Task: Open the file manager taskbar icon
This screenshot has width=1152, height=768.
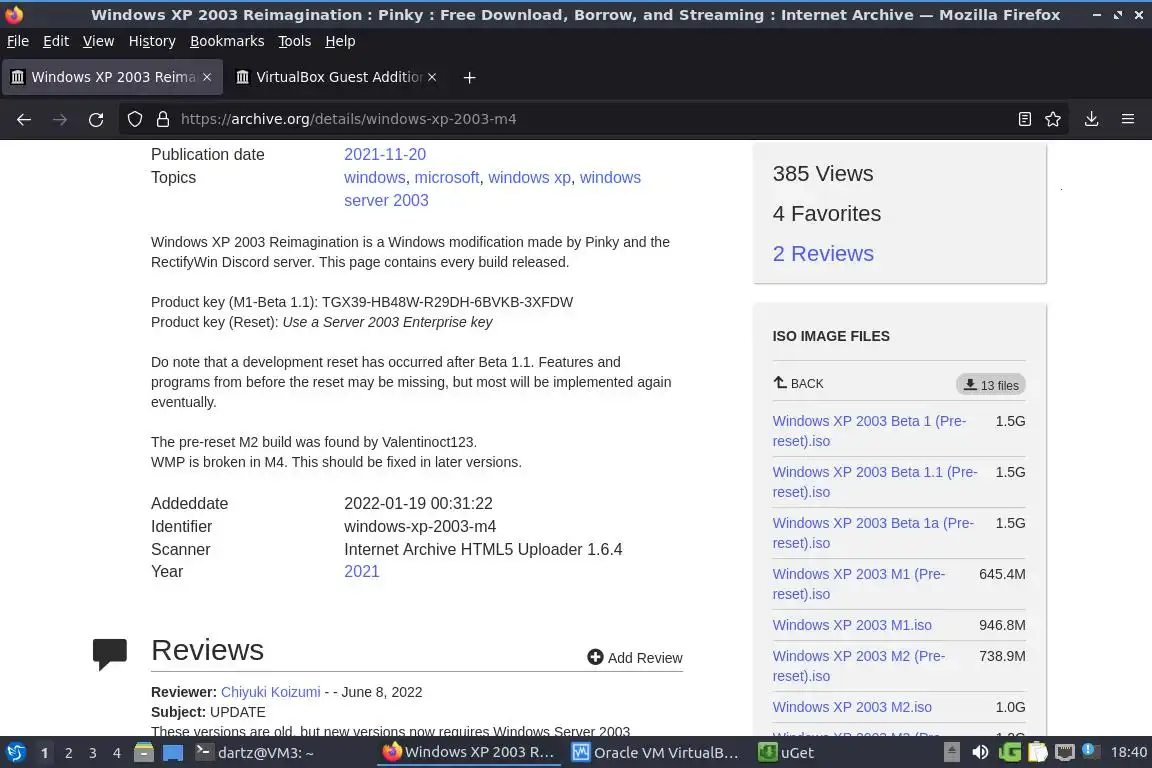Action: click(144, 753)
